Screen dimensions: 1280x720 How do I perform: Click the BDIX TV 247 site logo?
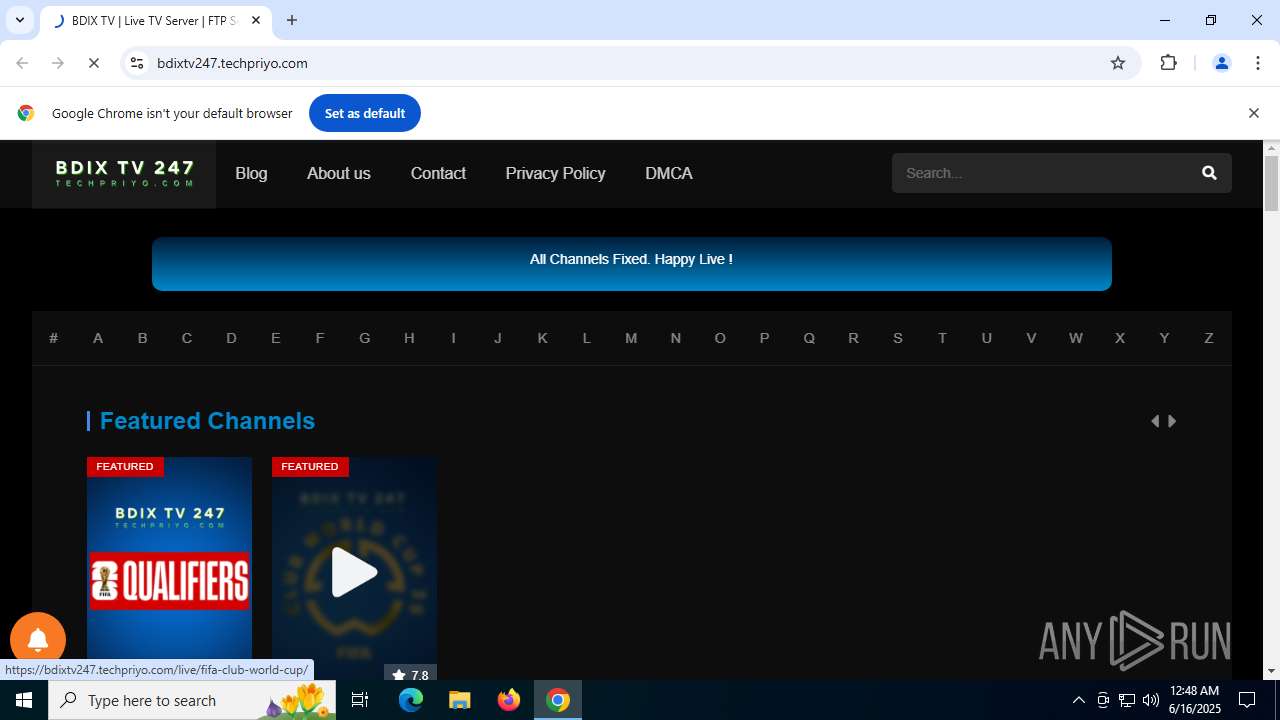pos(124,174)
